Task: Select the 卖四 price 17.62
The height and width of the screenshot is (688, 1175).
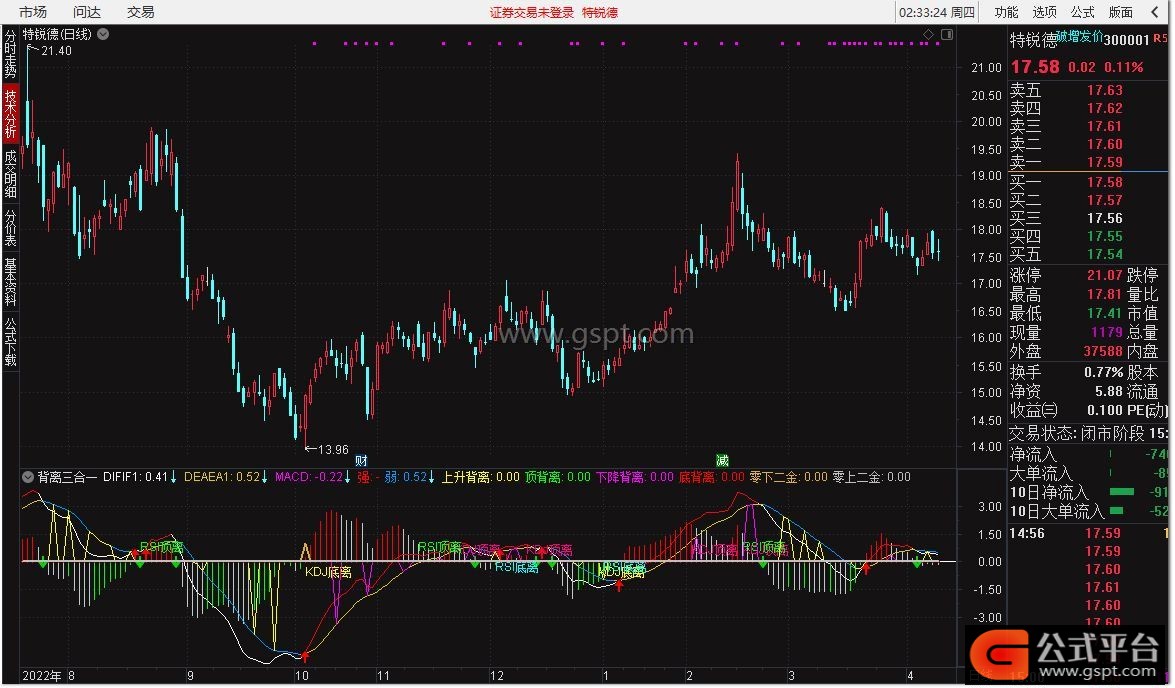Action: click(x=1105, y=108)
